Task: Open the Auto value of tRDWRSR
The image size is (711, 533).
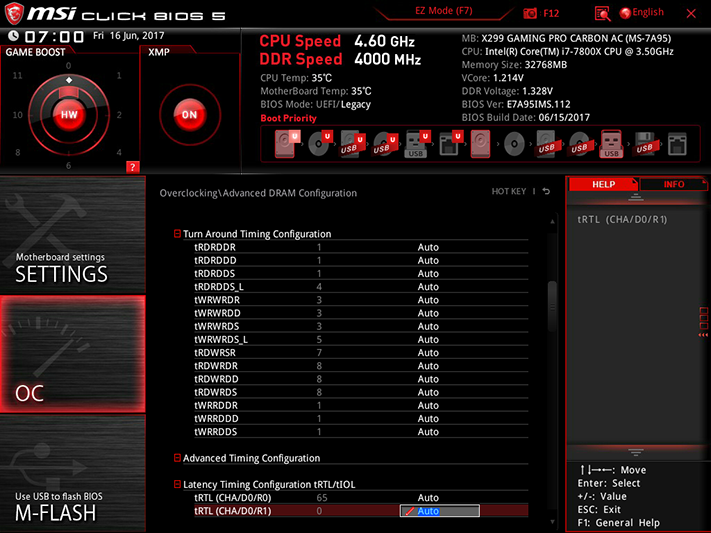Action: pos(428,352)
